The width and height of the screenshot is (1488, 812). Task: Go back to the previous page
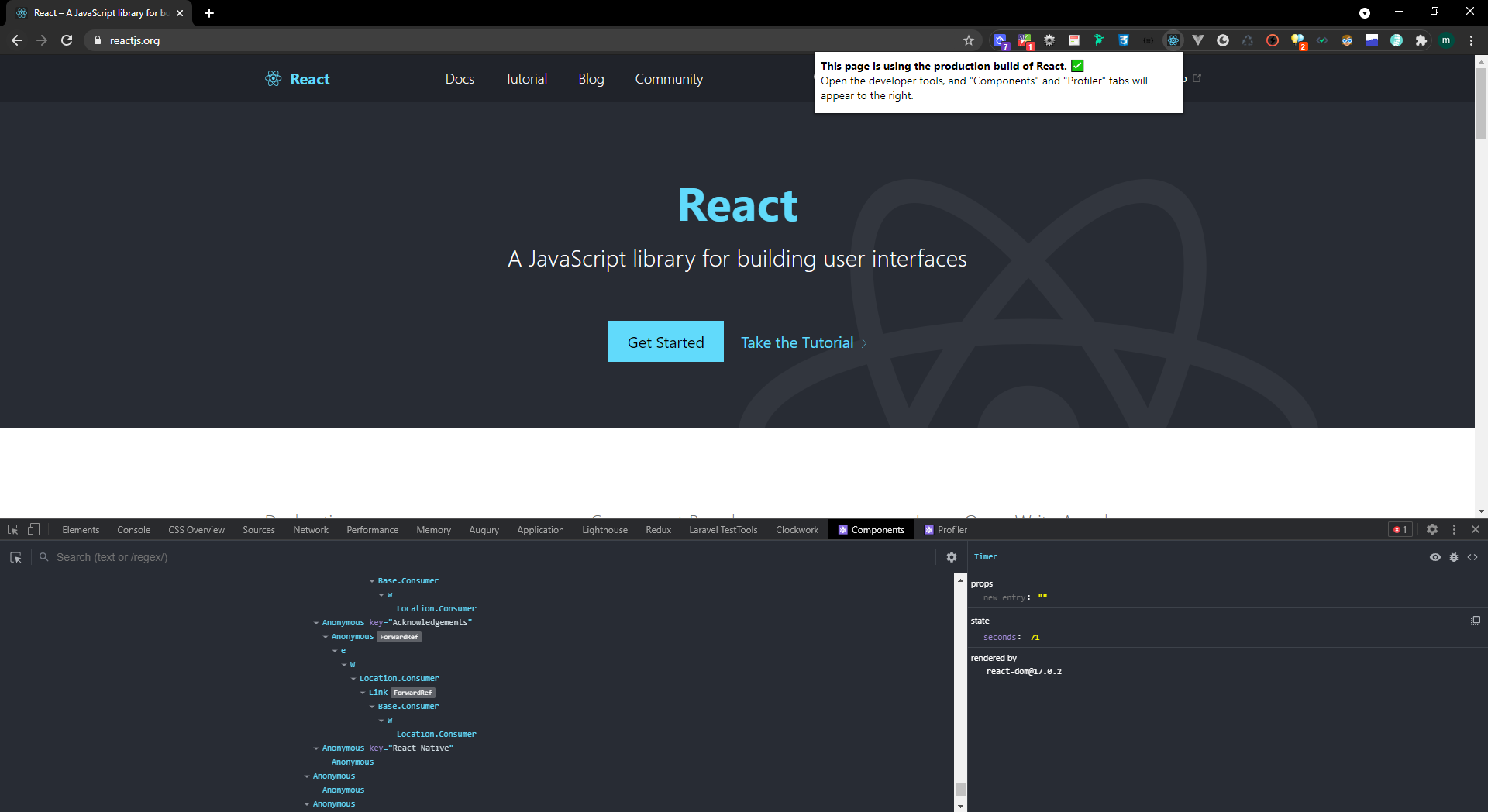[17, 40]
